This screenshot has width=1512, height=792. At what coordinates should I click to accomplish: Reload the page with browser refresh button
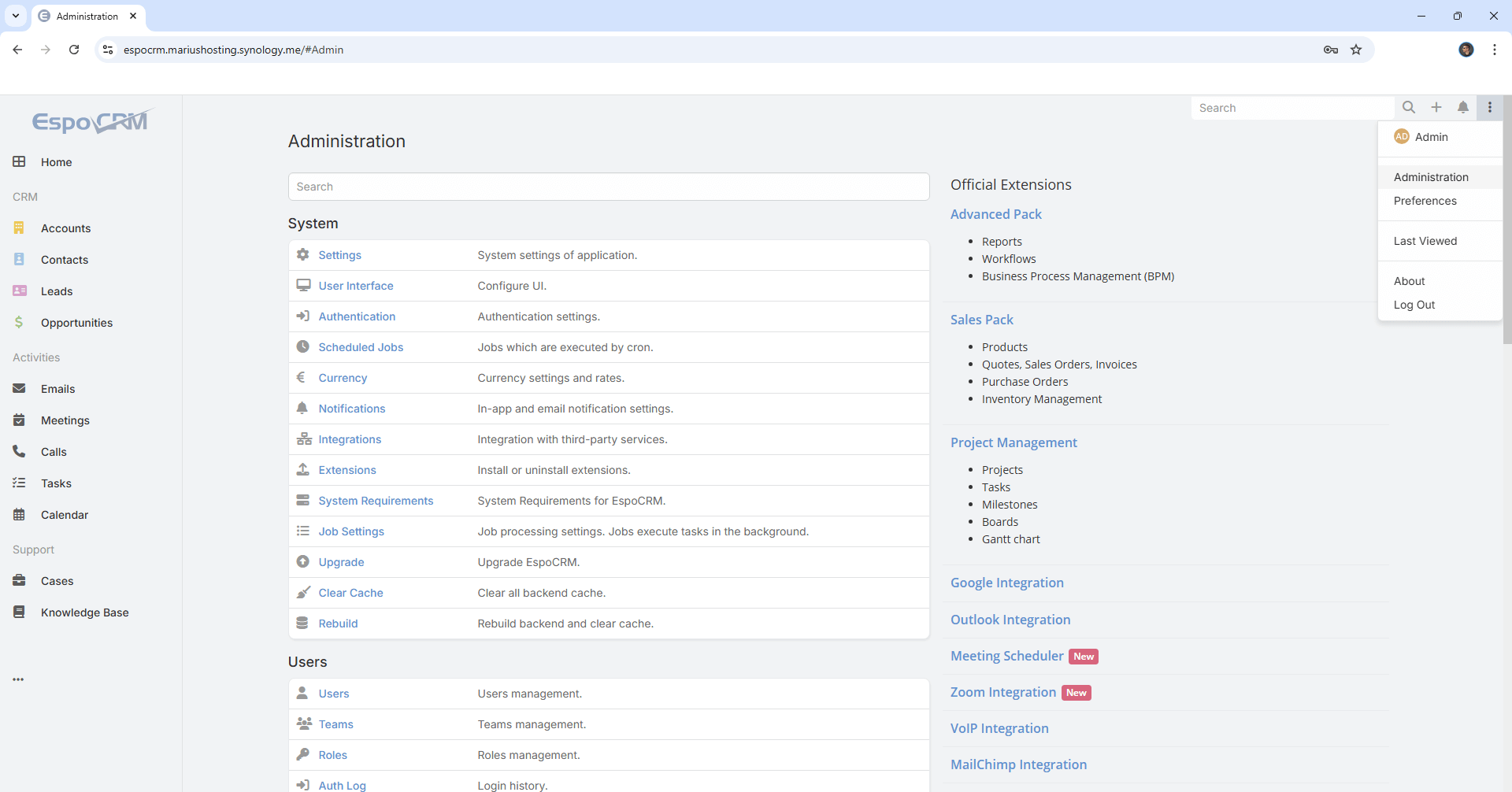74,50
